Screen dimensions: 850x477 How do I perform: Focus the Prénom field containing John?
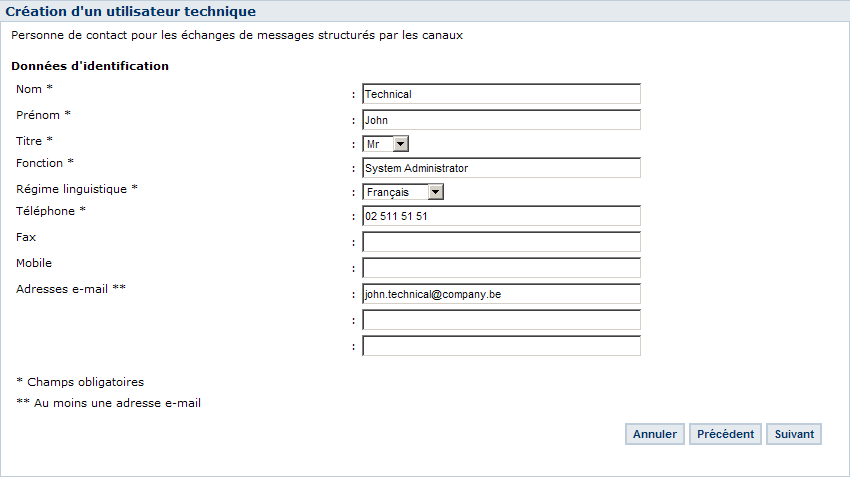[500, 120]
